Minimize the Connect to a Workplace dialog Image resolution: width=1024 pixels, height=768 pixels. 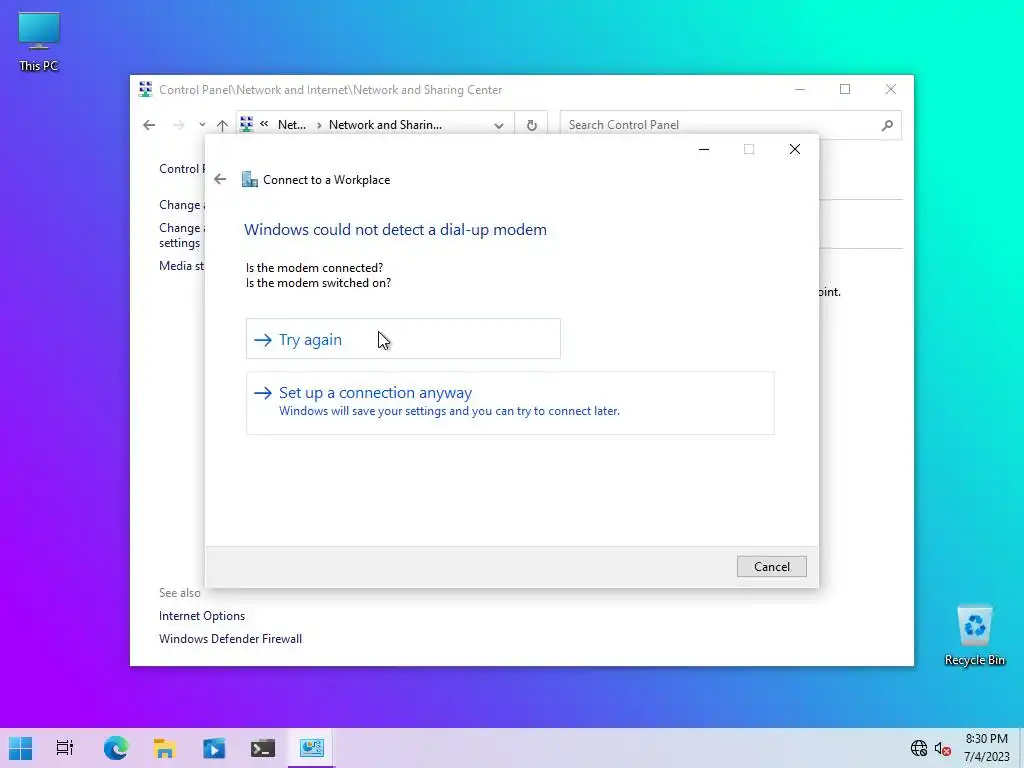pyautogui.click(x=704, y=149)
